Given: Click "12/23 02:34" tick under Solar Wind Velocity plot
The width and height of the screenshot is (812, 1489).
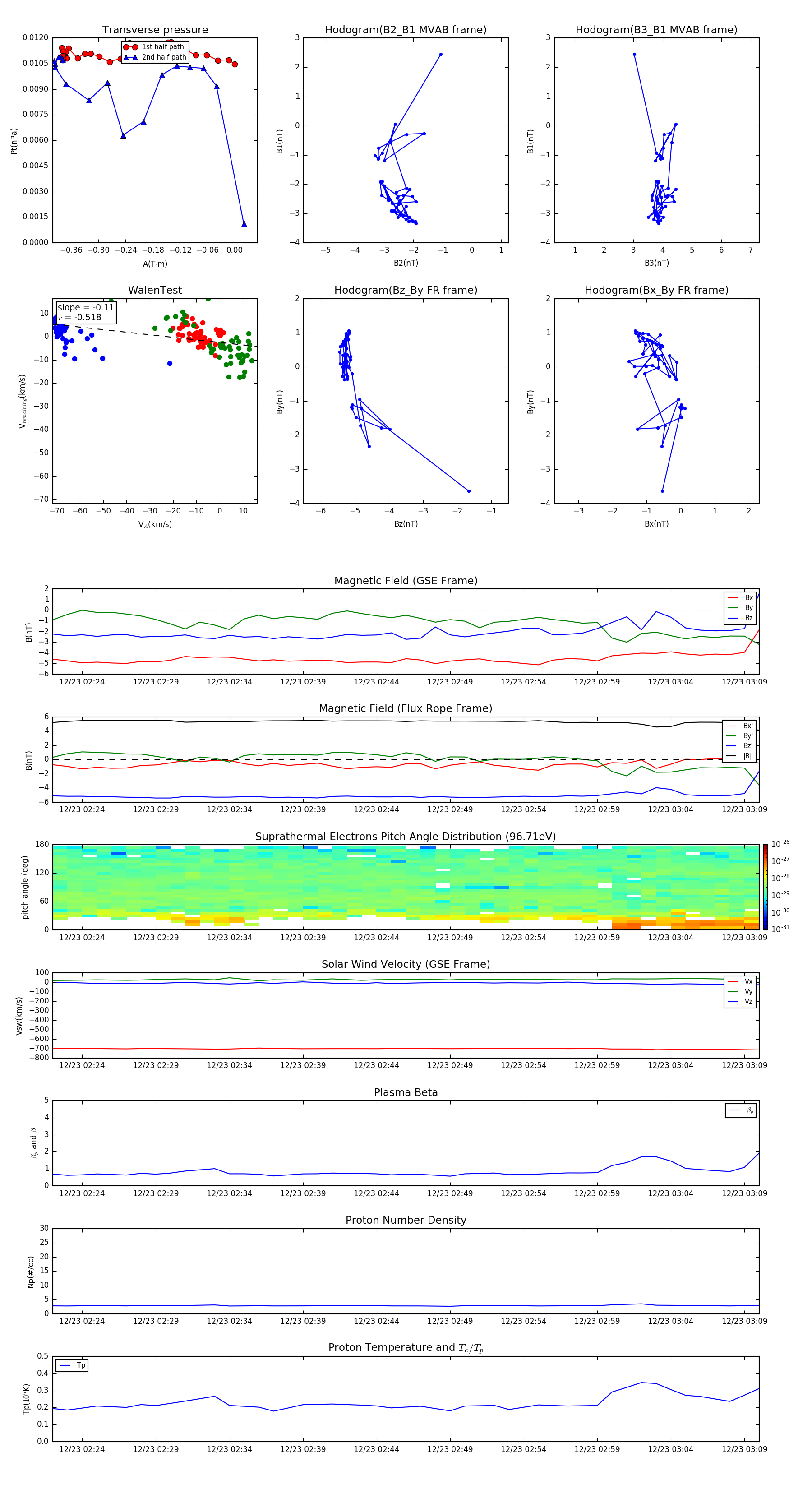Looking at the screenshot, I should (x=230, y=1066).
